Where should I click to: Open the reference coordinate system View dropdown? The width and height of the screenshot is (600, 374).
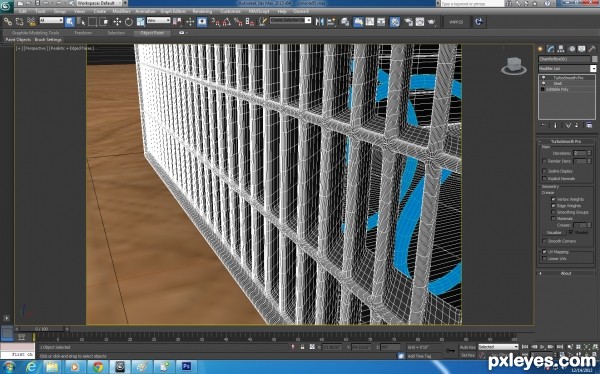click(x=158, y=20)
